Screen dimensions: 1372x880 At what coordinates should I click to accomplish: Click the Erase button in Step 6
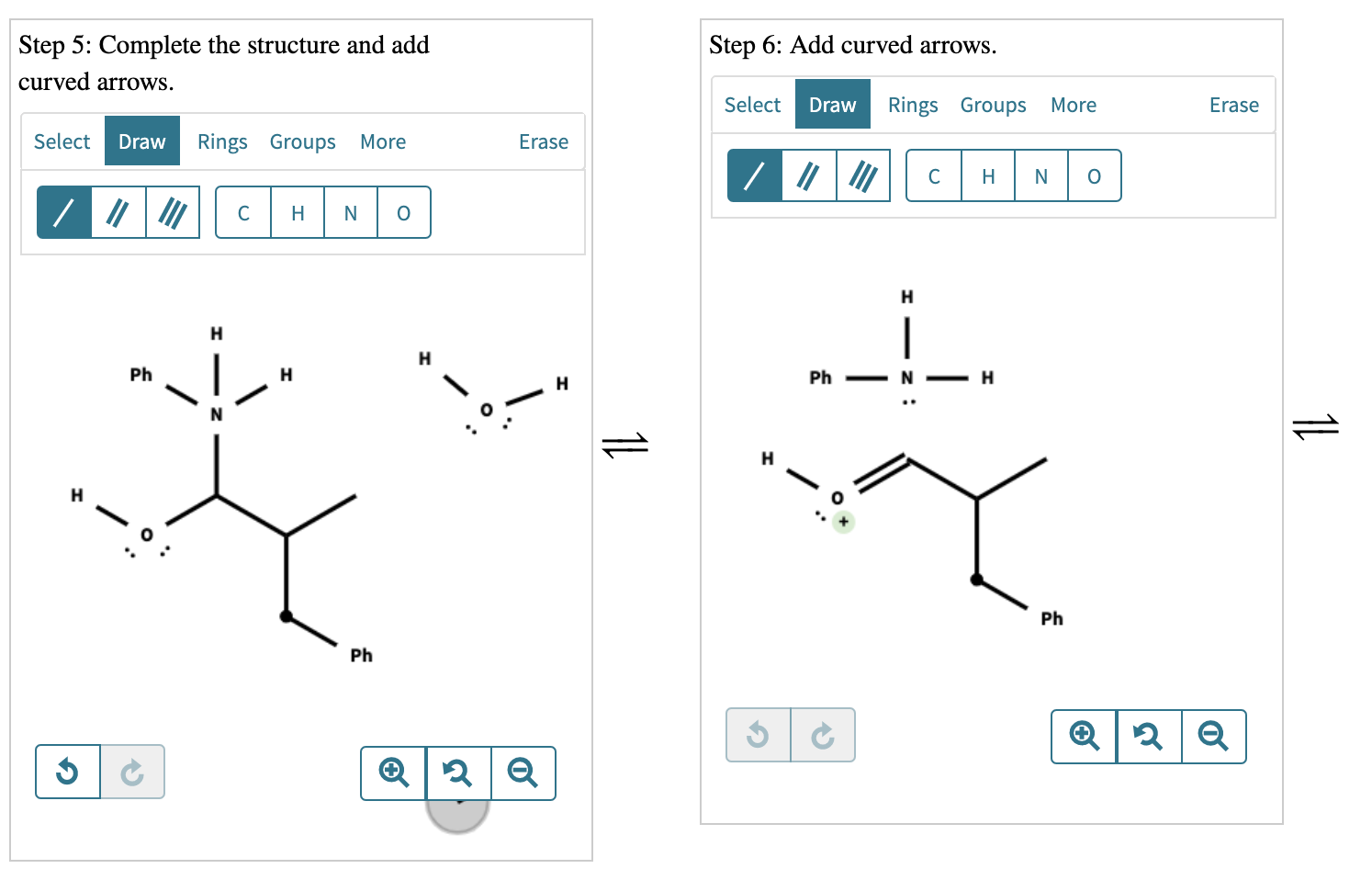click(1234, 104)
